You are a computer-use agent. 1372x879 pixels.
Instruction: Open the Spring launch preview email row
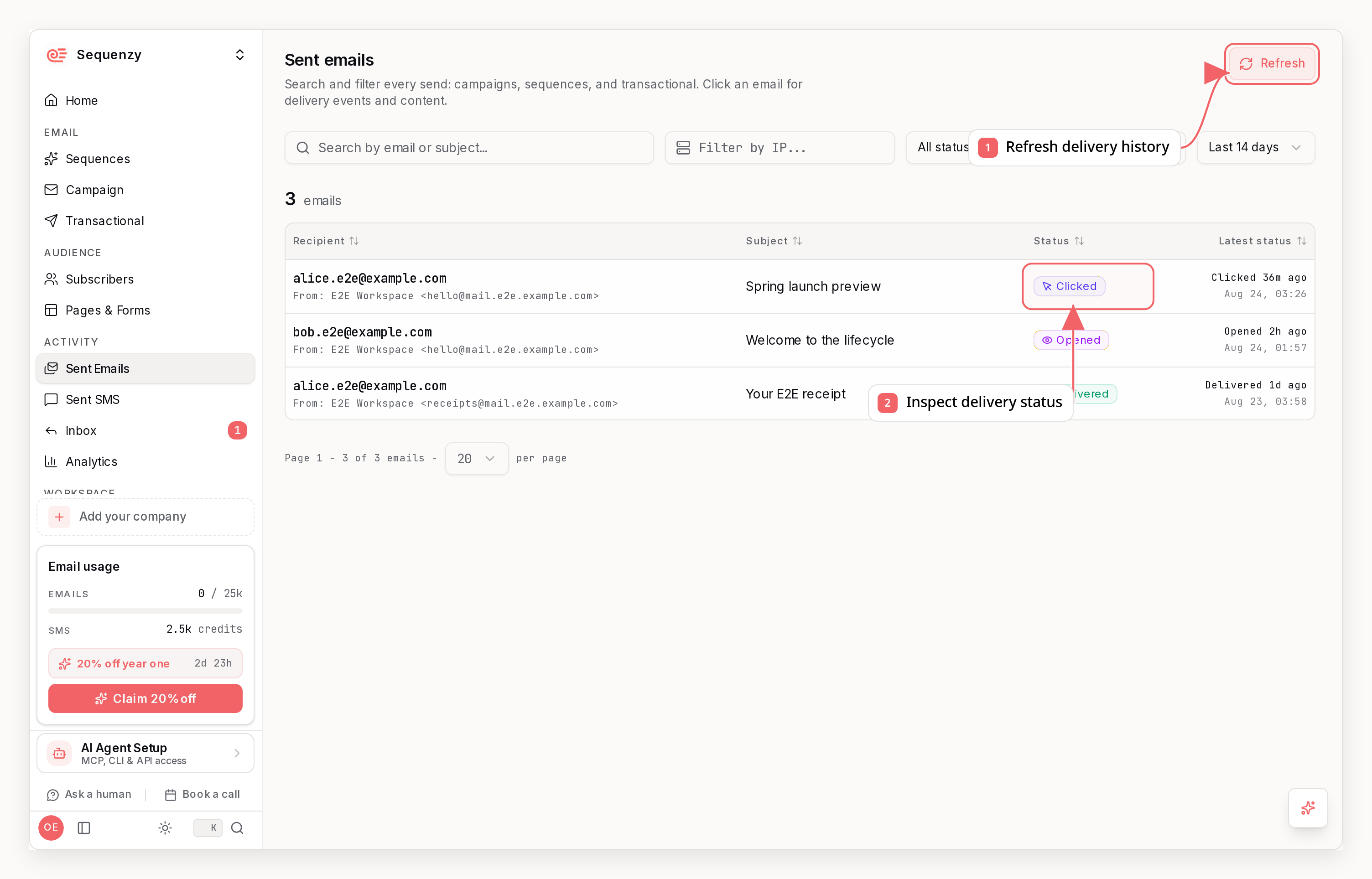pyautogui.click(x=800, y=286)
